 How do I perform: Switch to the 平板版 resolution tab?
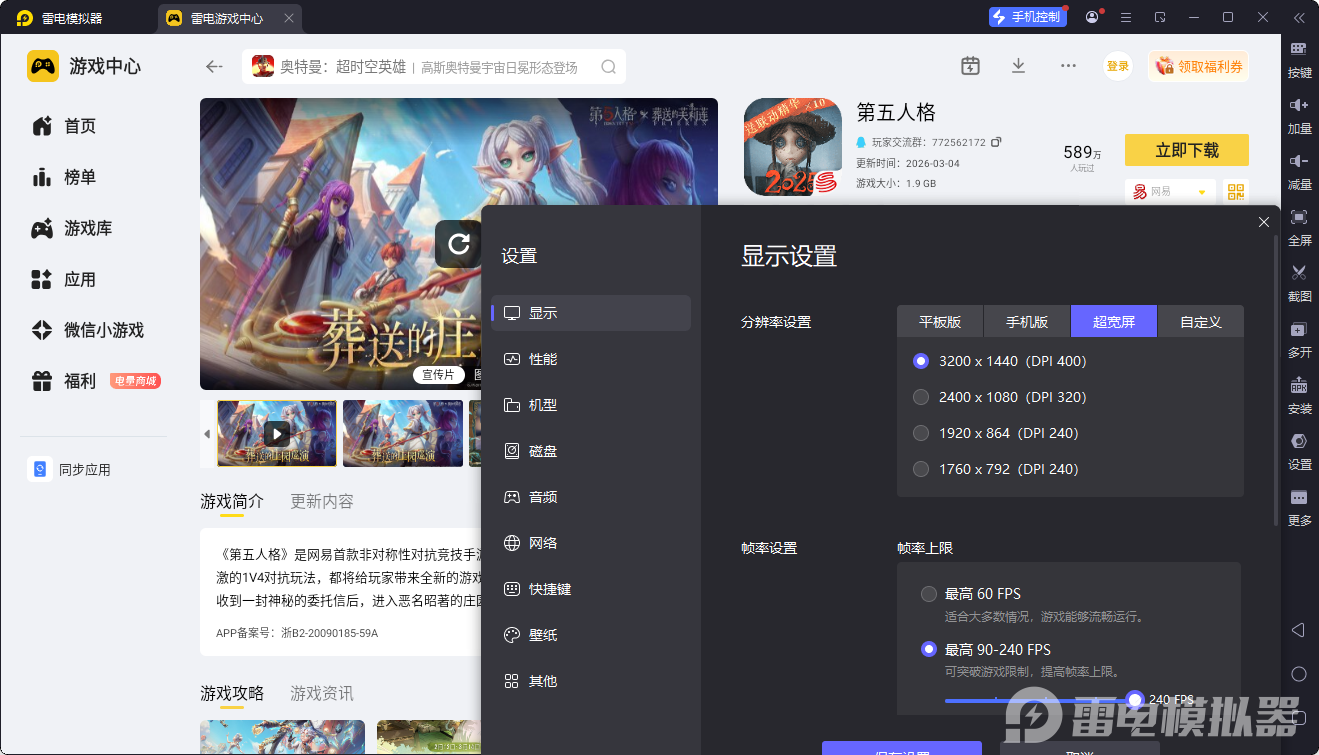[x=940, y=322]
